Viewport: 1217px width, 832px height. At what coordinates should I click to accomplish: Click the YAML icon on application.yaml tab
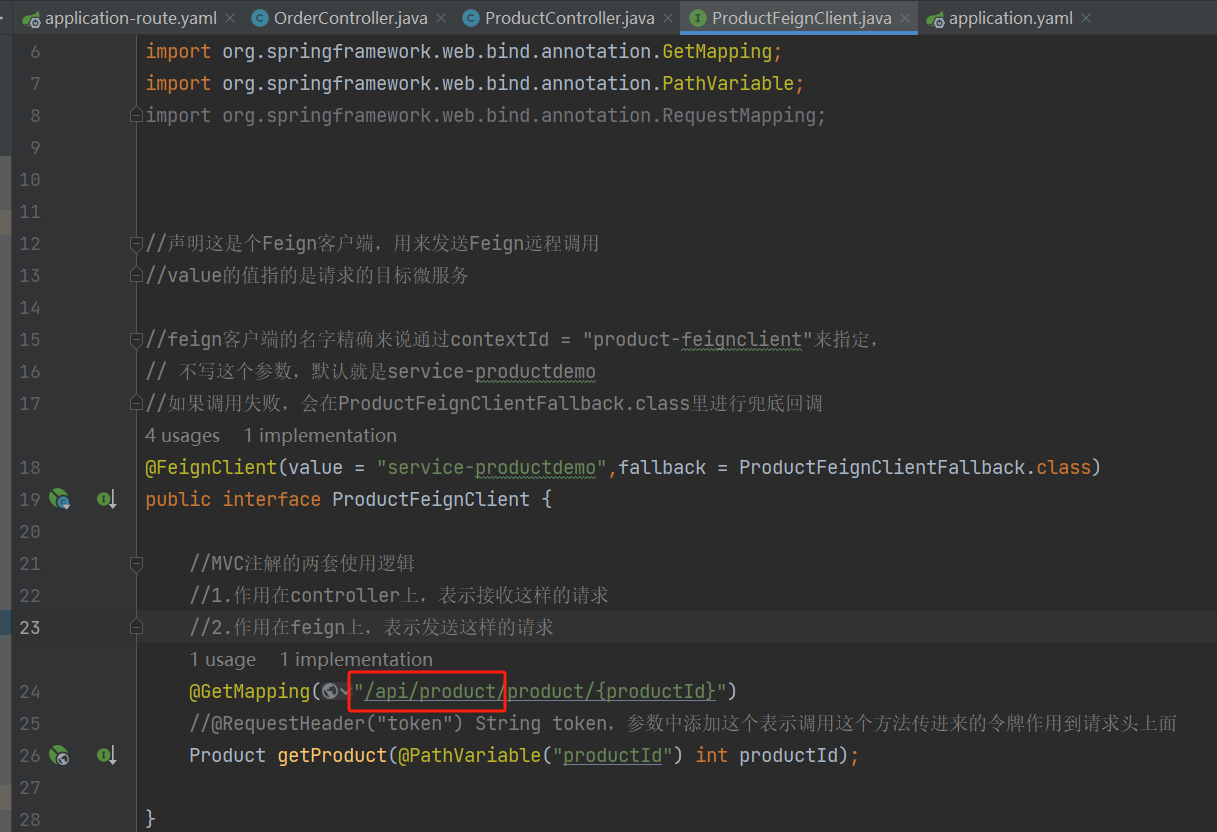tap(936, 18)
